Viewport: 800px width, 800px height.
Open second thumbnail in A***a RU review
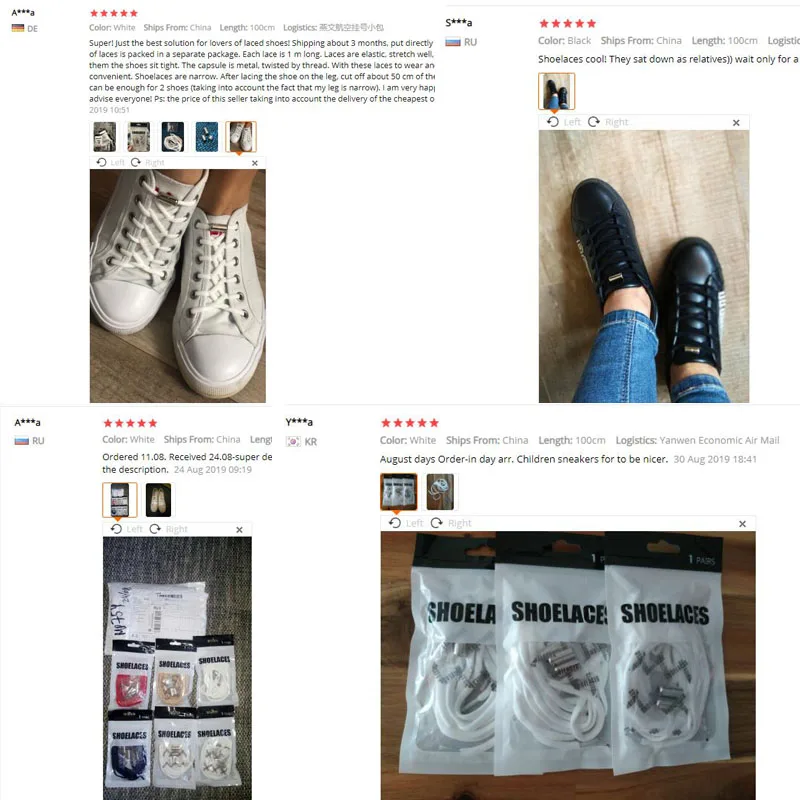[x=158, y=499]
